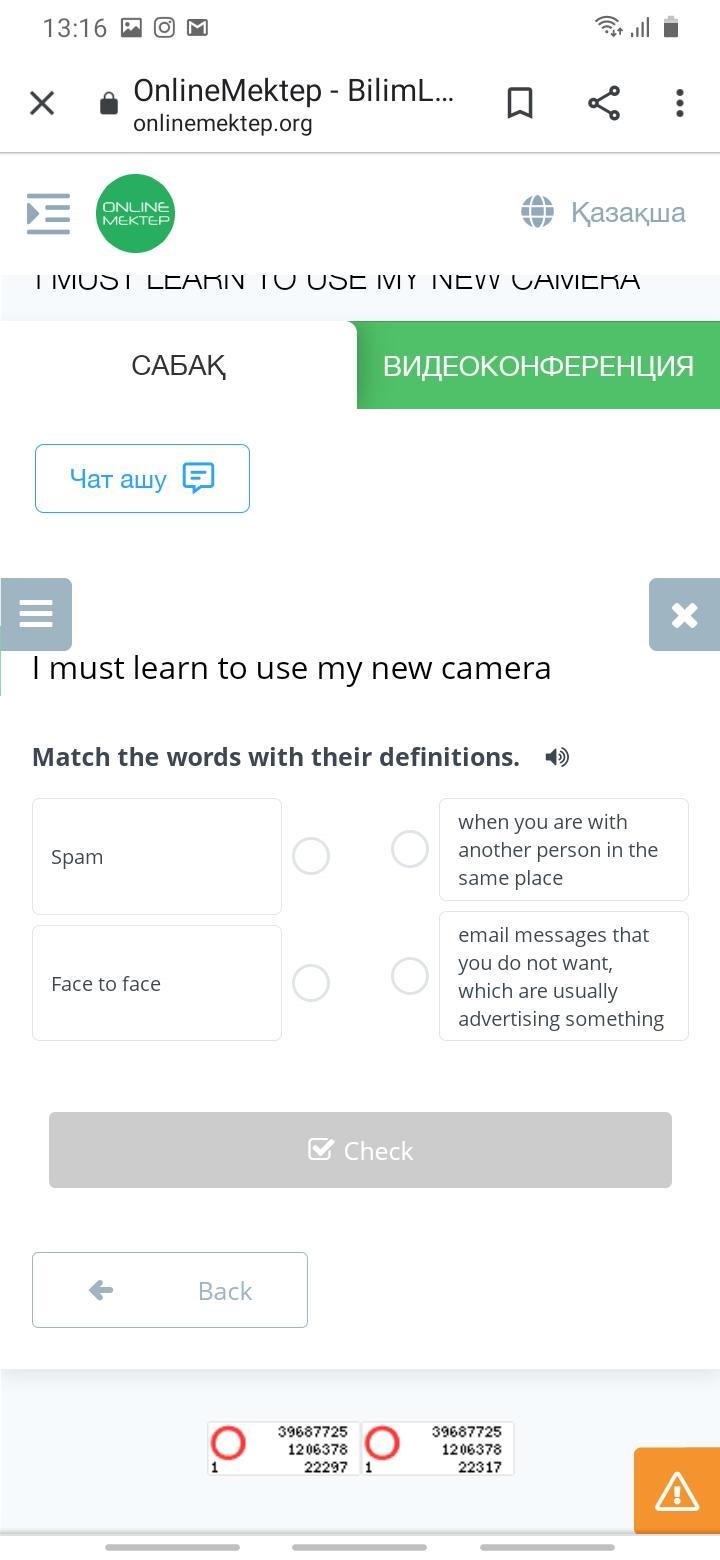Select circle for 'same place' definition

click(410, 849)
